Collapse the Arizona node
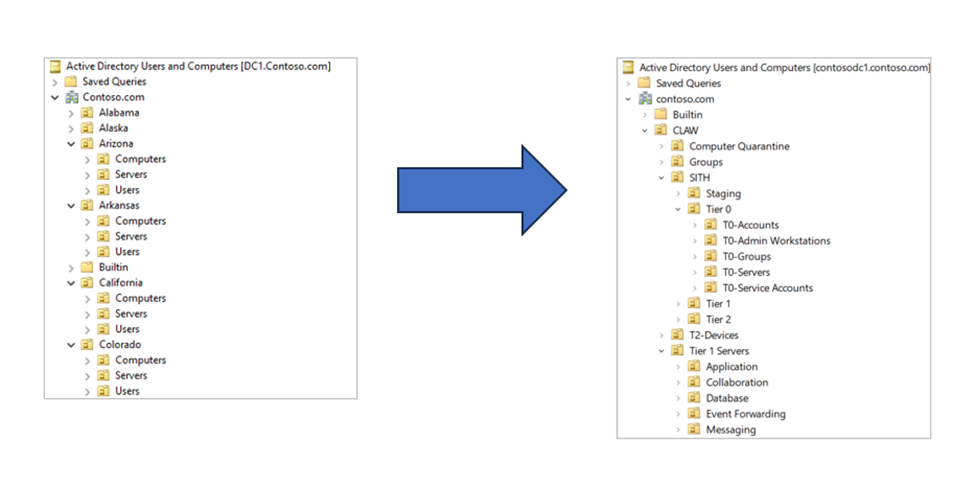The width and height of the screenshot is (975, 488). [71, 144]
